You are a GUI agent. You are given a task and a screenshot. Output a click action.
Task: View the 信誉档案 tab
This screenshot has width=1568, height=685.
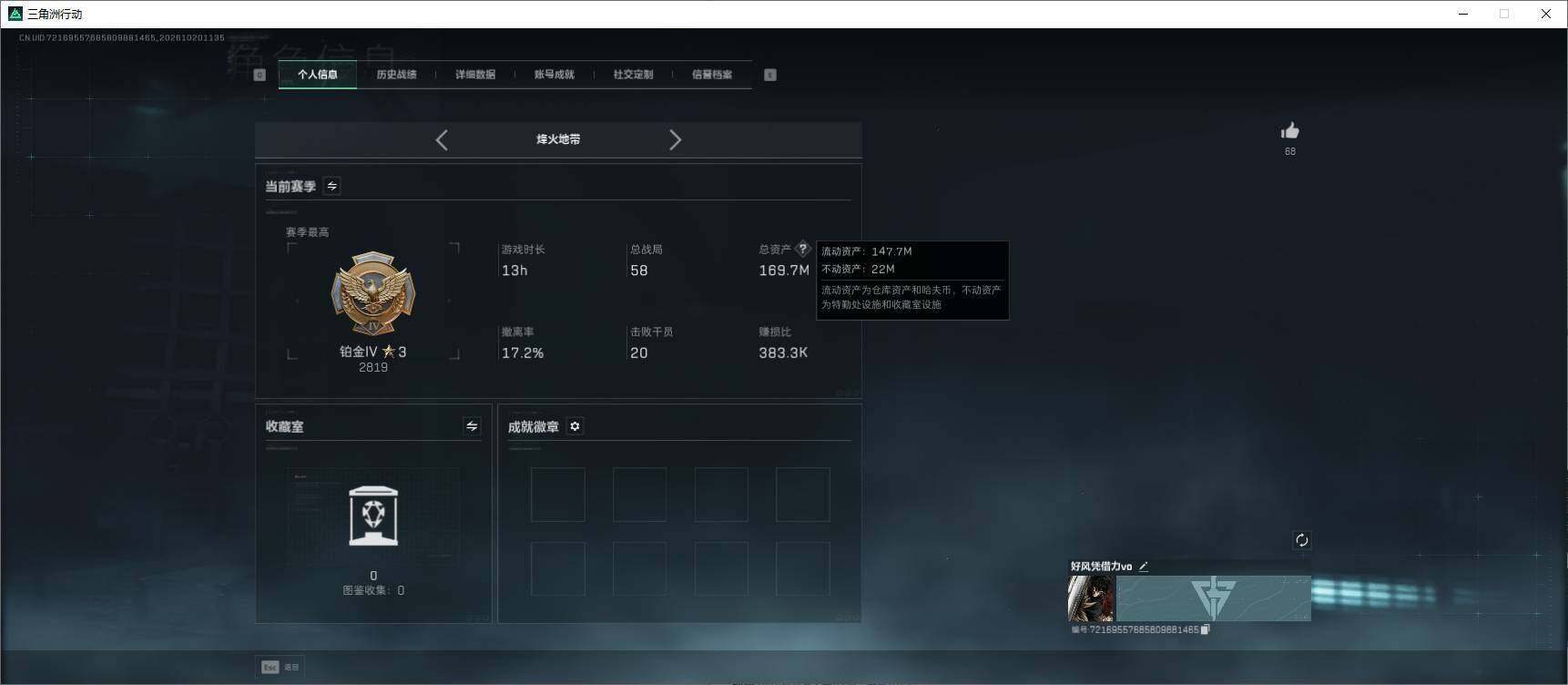tap(712, 75)
